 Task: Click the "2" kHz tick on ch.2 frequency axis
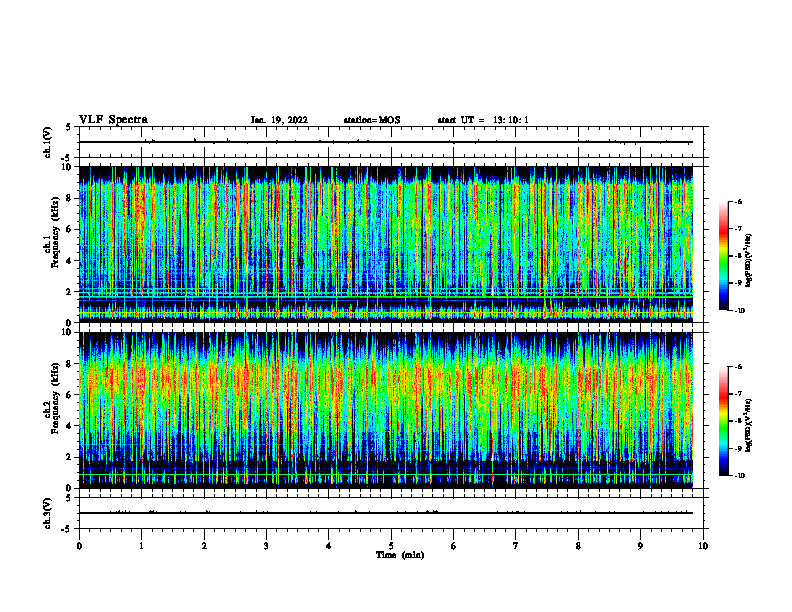[x=70, y=457]
